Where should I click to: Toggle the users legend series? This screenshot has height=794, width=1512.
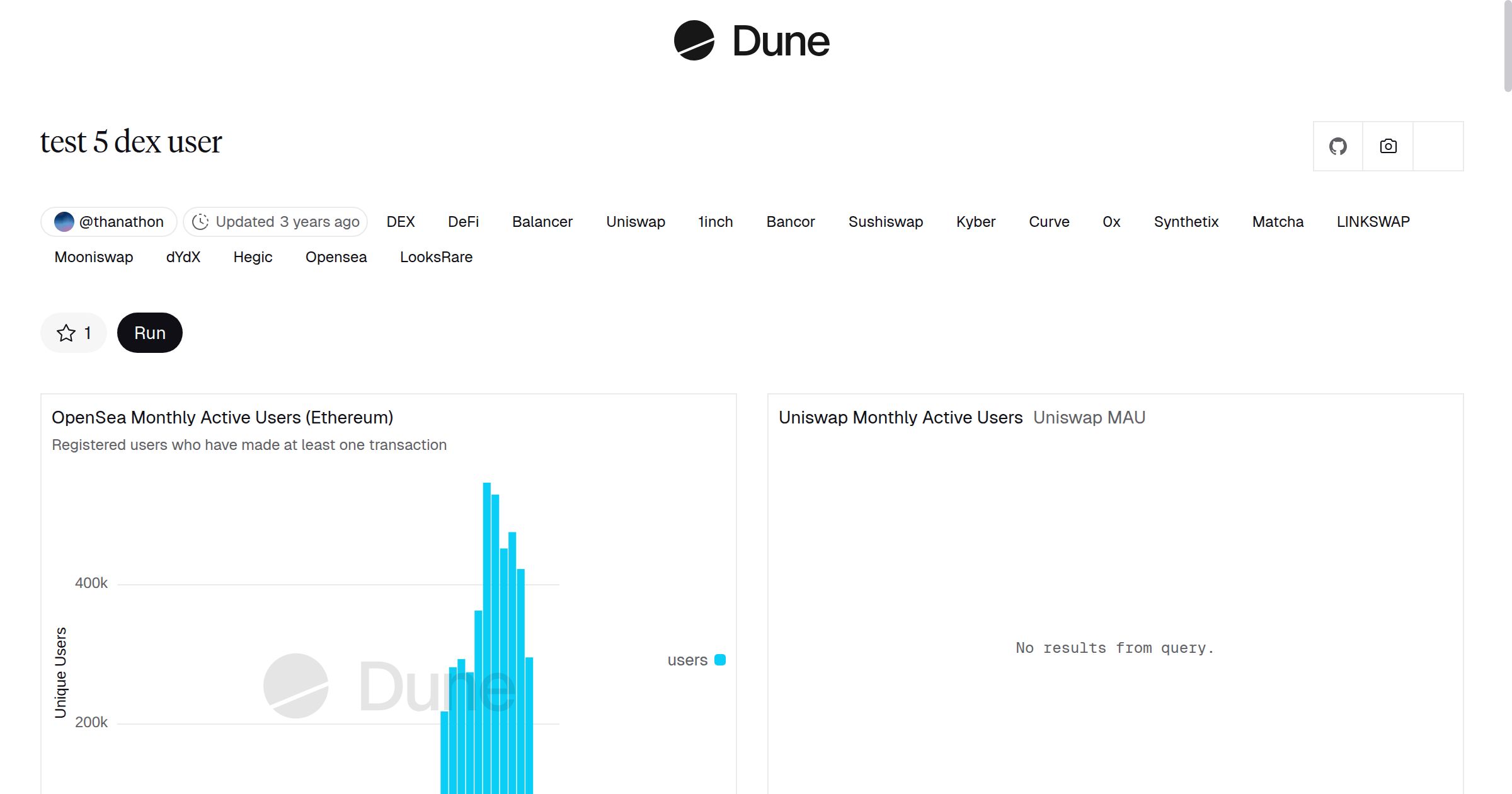687,660
